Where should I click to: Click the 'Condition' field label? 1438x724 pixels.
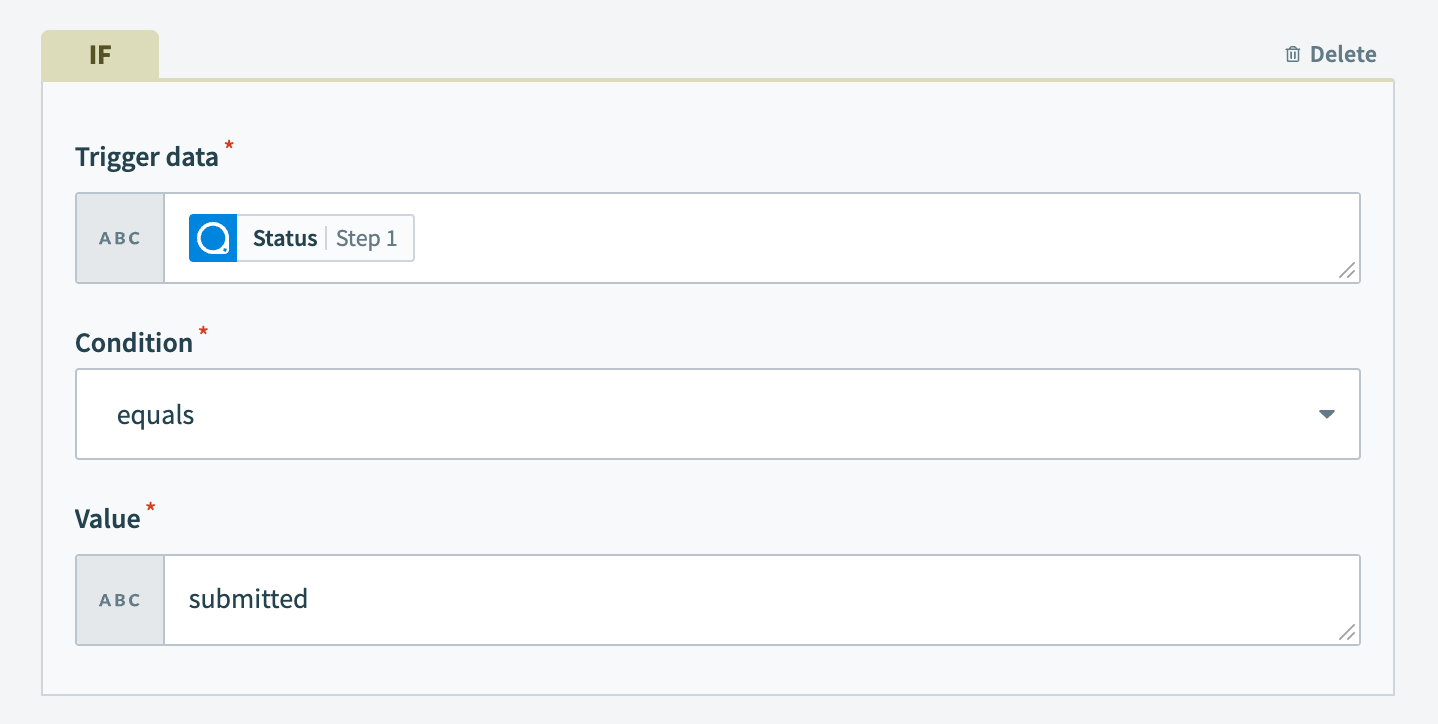pos(134,343)
